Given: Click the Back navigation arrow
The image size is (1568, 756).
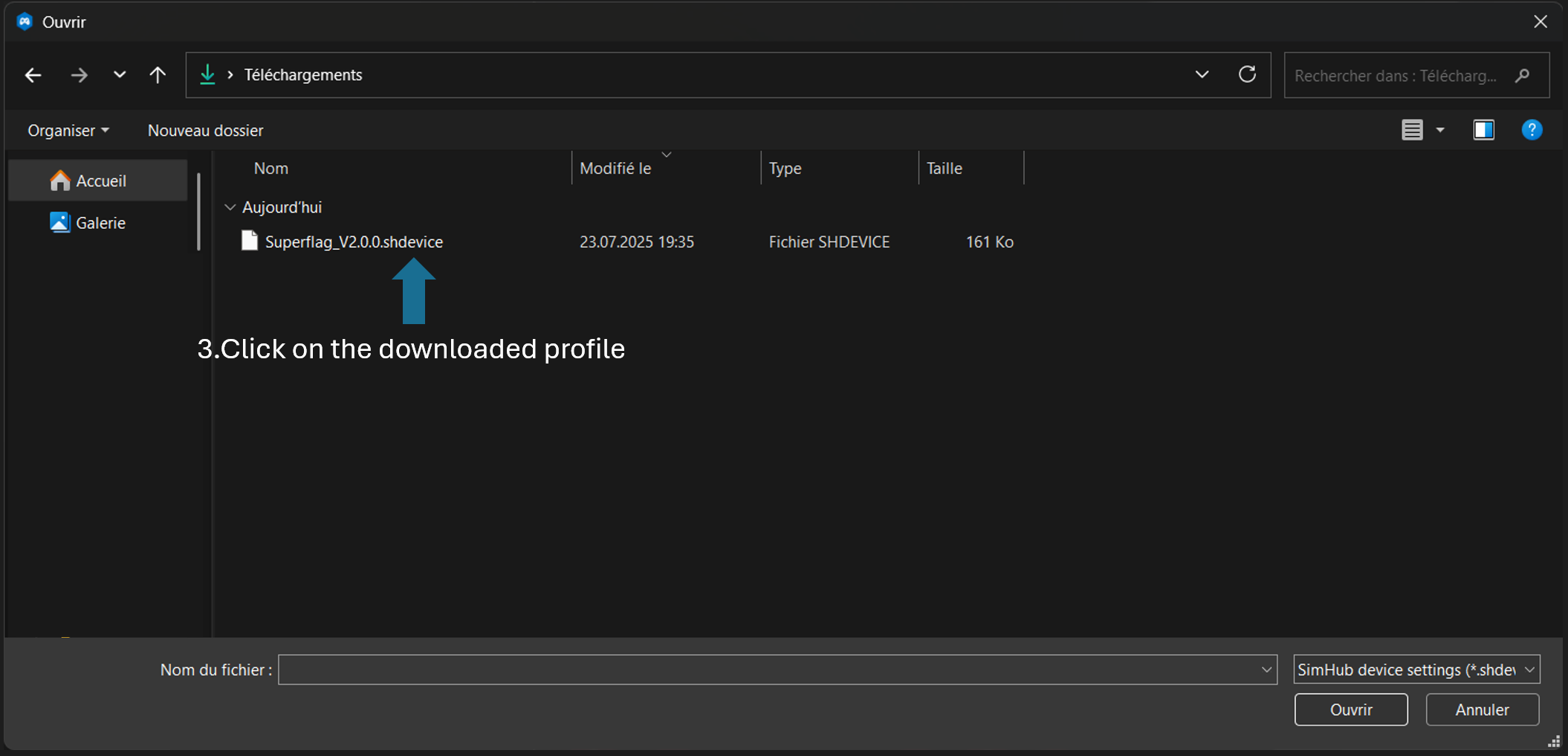Looking at the screenshot, I should click(33, 75).
